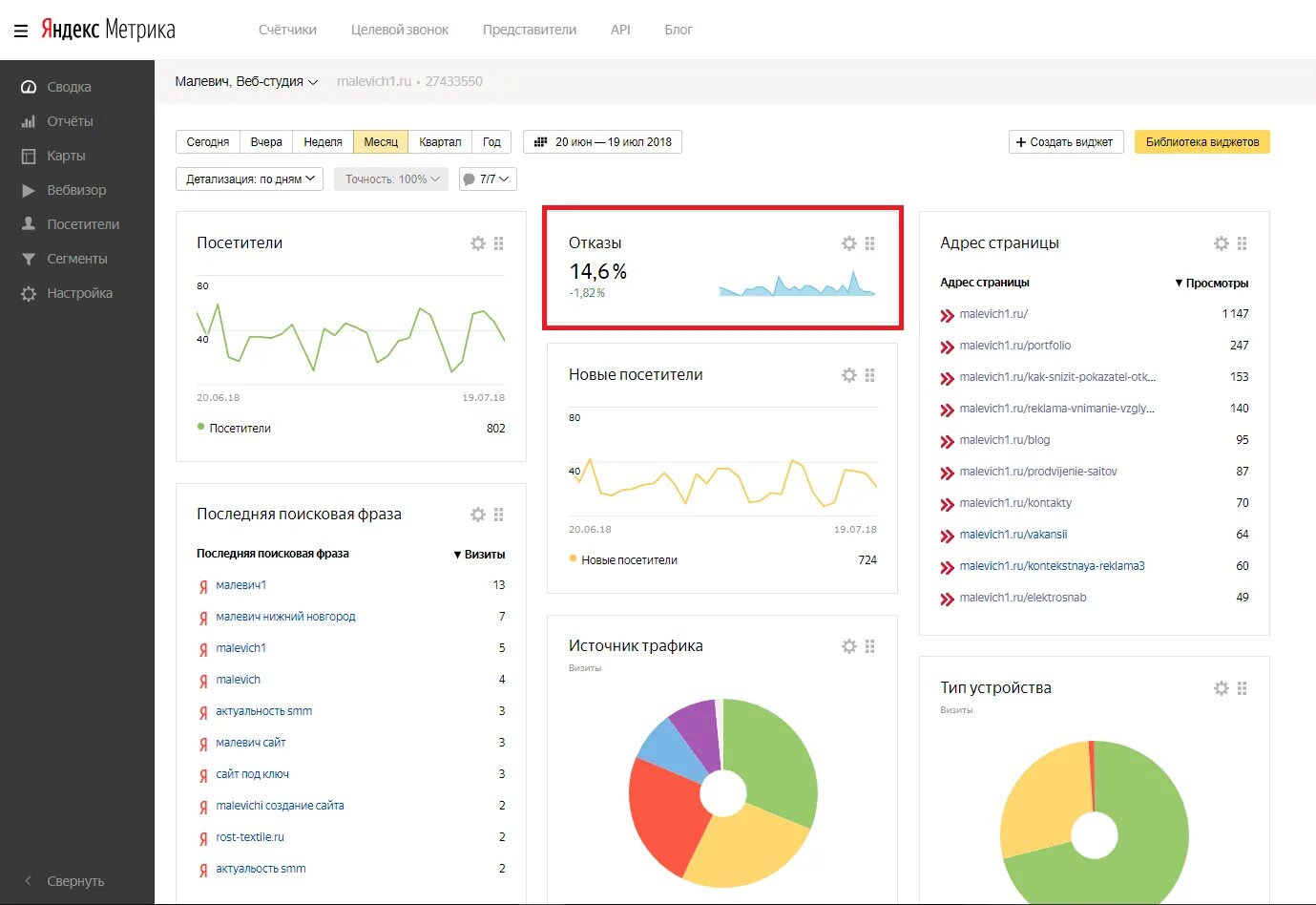Image resolution: width=1316 pixels, height=905 pixels.
Task: Click the Яндекс Метрика logo
Action: [x=108, y=30]
